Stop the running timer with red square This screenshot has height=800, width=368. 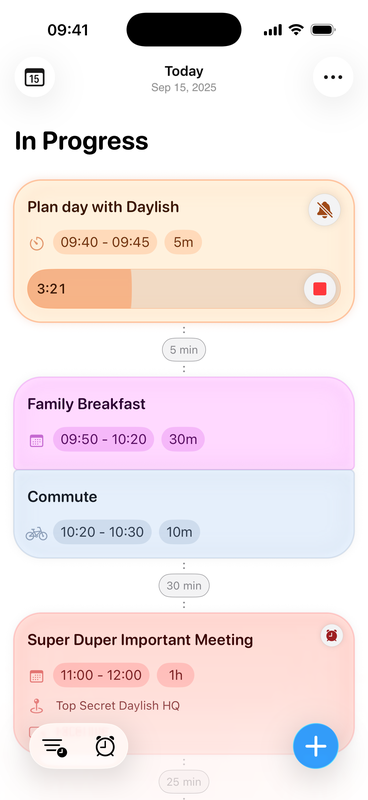[x=320, y=289]
